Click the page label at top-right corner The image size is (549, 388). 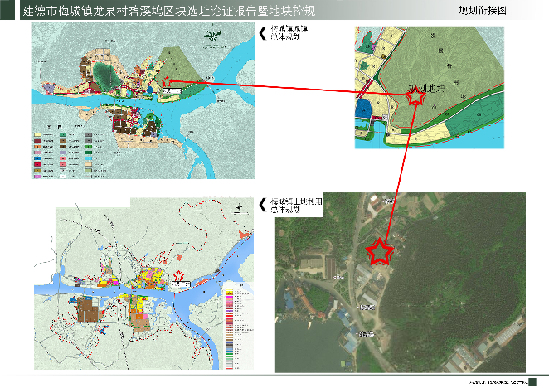(482, 11)
